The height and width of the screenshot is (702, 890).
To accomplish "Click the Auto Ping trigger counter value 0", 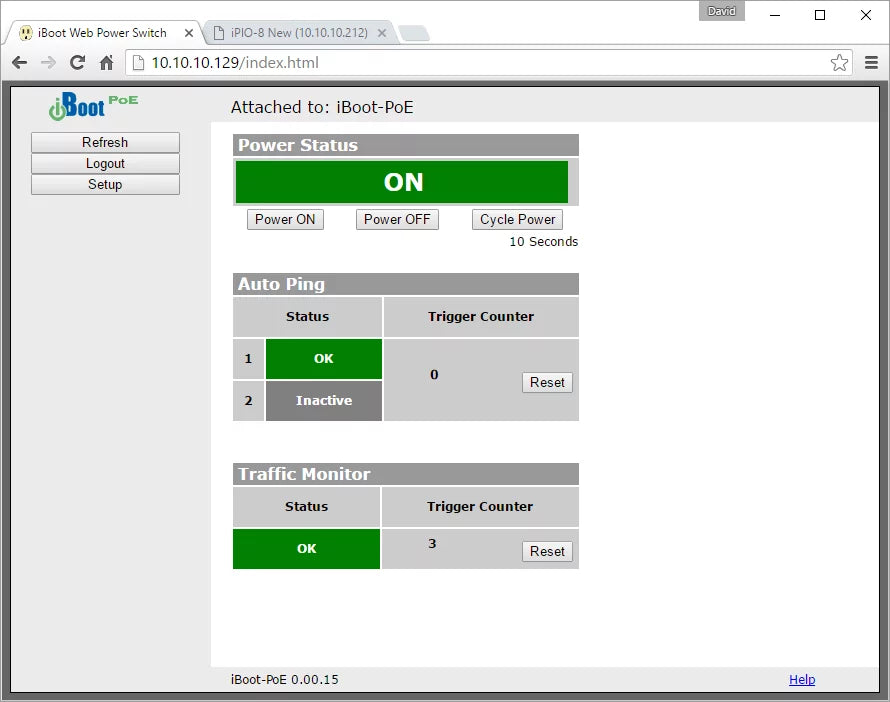I will [x=434, y=375].
